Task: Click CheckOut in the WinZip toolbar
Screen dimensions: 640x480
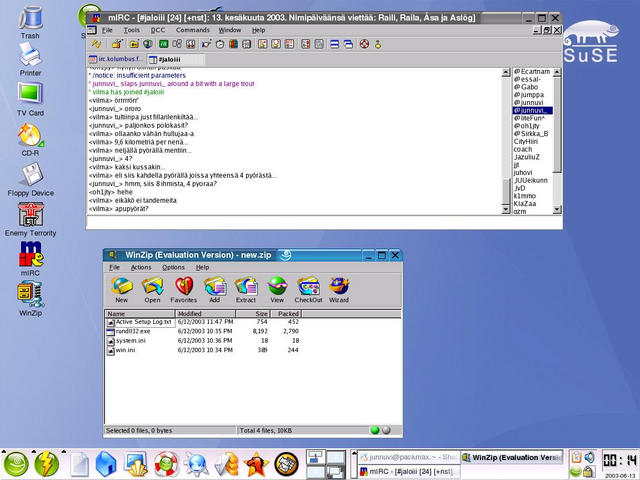Action: (x=308, y=289)
